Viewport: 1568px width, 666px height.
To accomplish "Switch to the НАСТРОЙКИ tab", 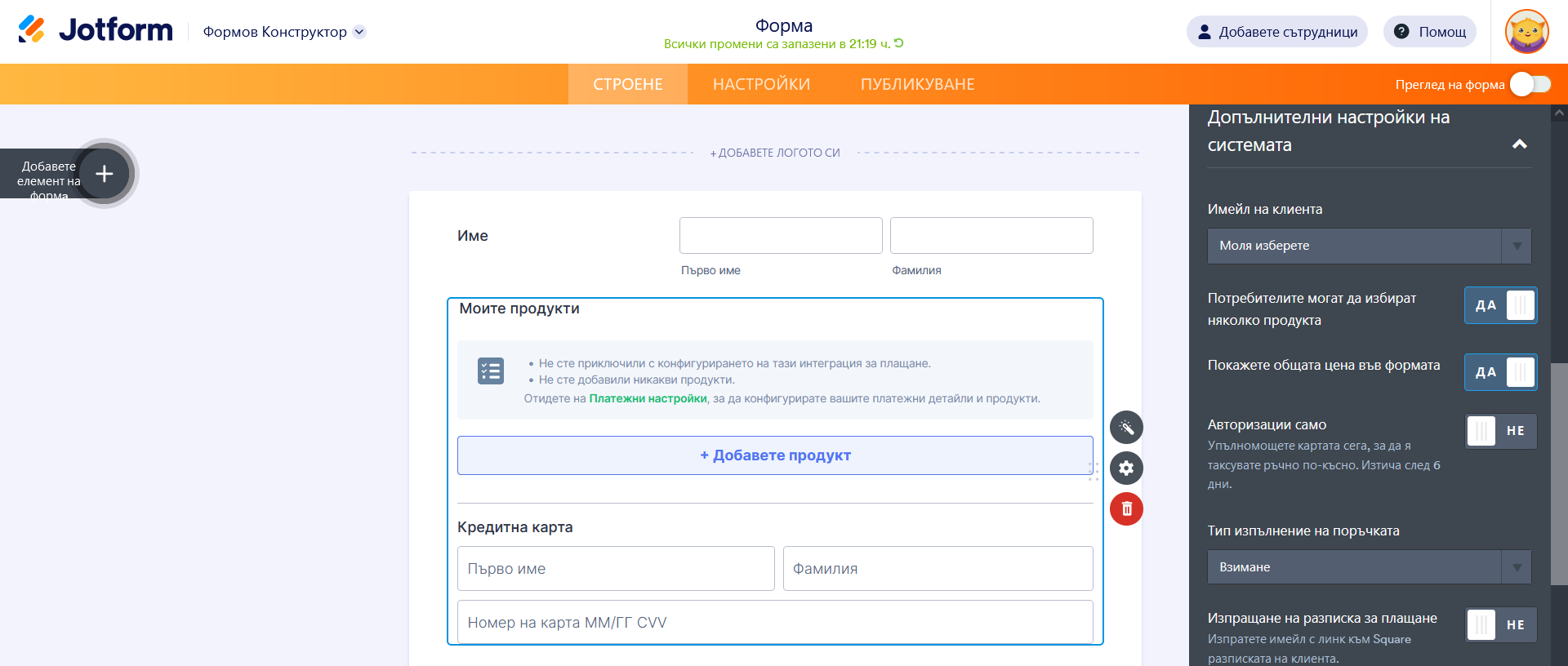I will point(761,84).
